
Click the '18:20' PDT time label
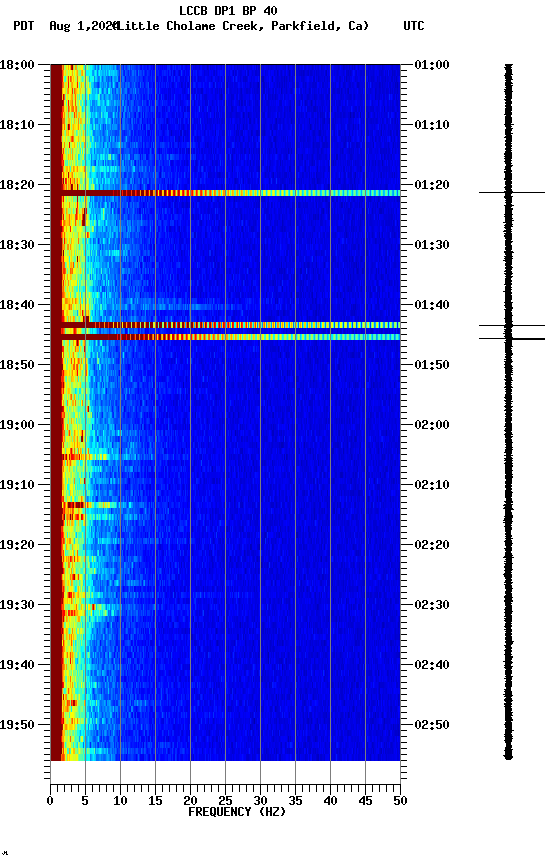click(x=17, y=185)
